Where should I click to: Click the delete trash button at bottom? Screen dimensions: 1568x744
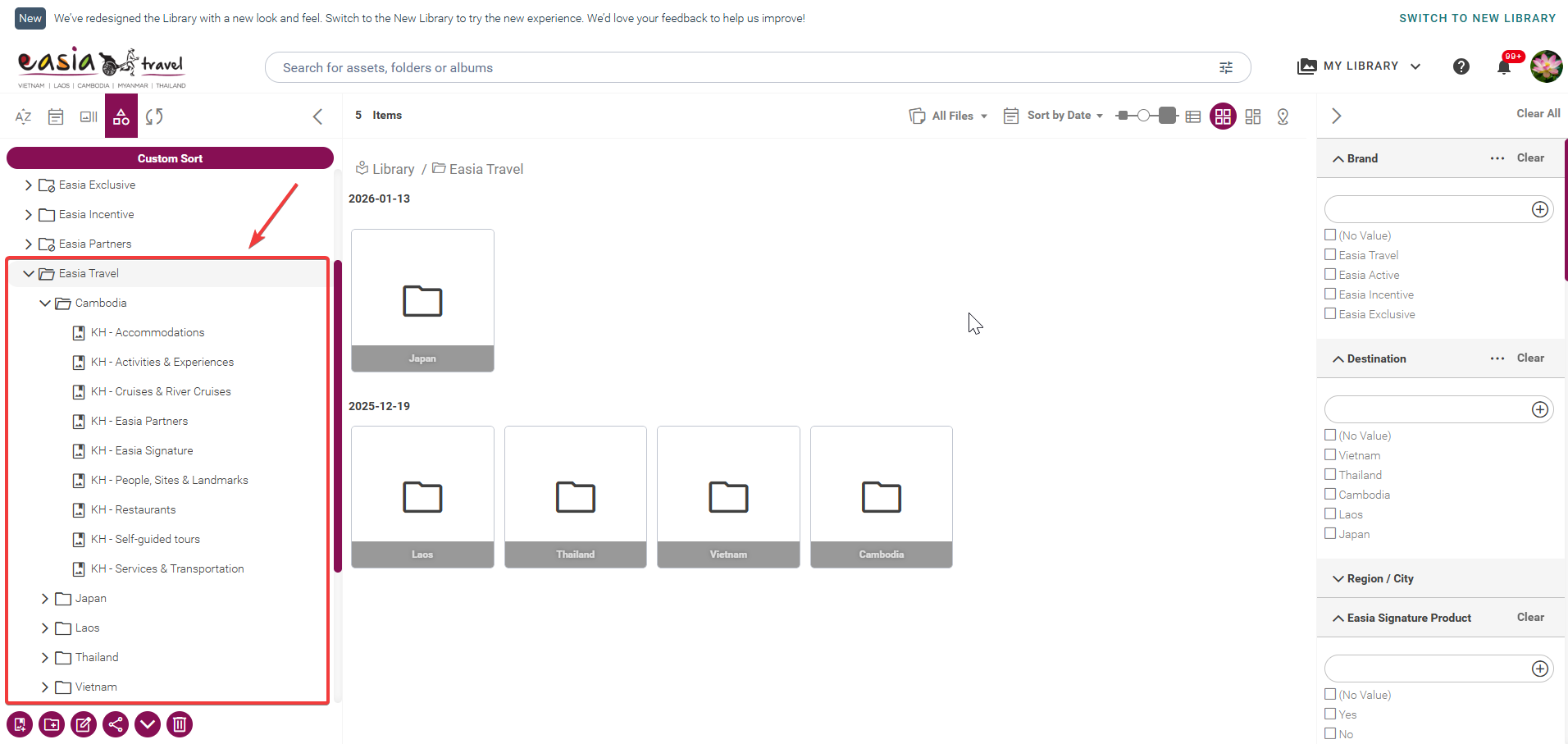pyautogui.click(x=180, y=724)
